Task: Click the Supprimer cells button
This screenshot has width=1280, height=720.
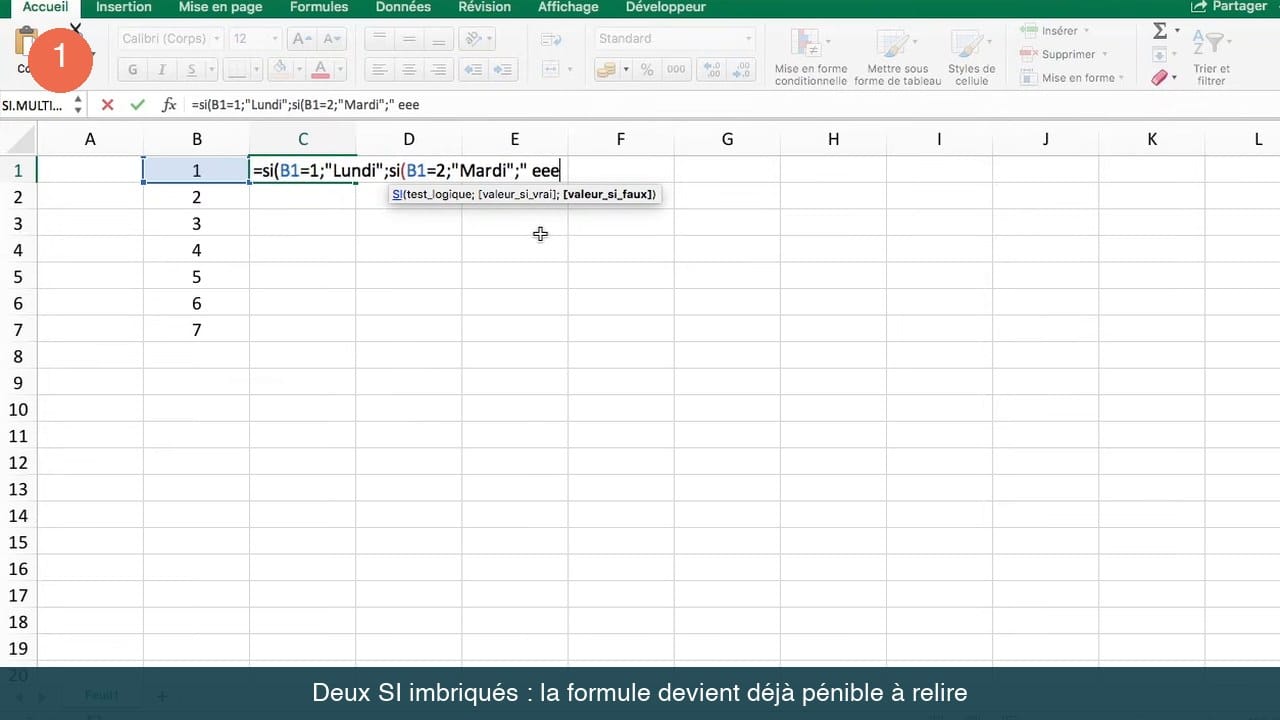Action: [1065, 54]
